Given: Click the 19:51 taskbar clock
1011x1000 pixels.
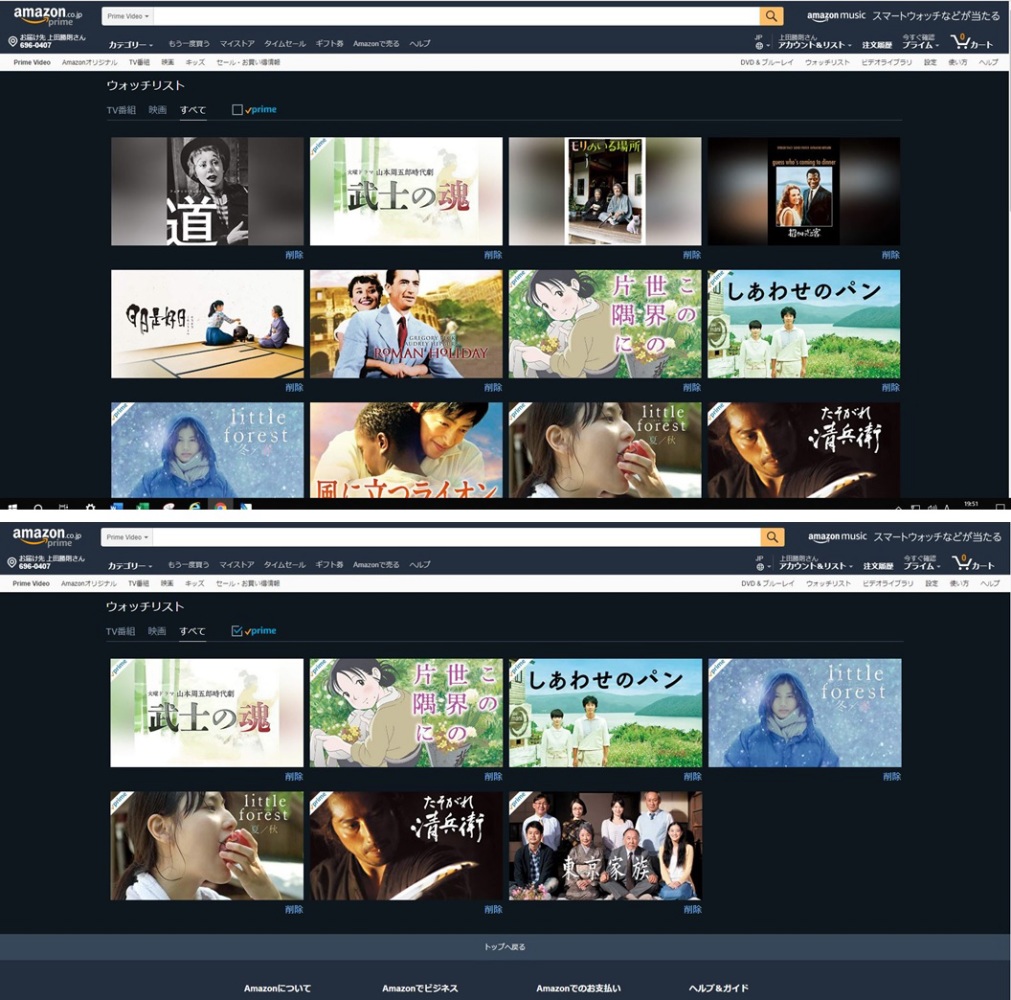Looking at the screenshot, I should 971,504.
